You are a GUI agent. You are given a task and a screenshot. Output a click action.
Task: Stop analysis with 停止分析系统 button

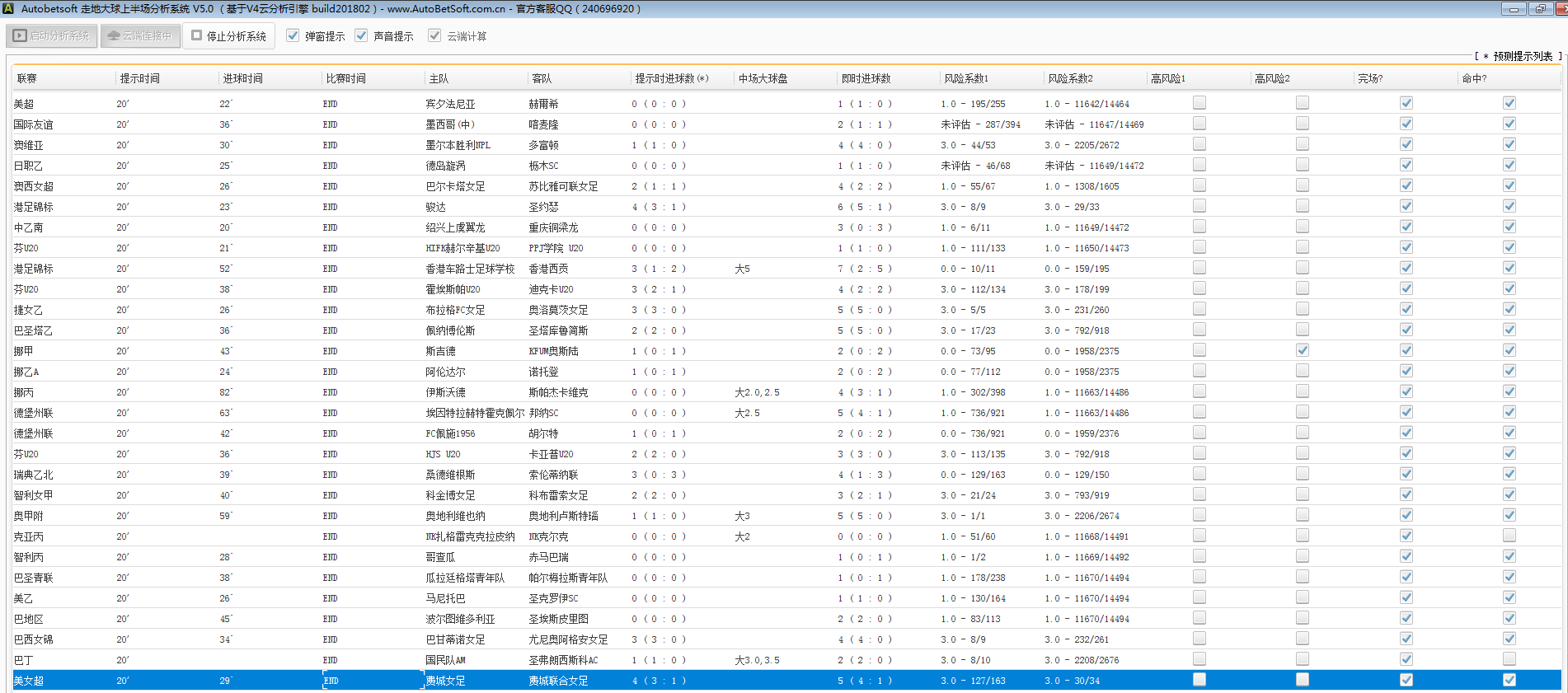point(228,36)
